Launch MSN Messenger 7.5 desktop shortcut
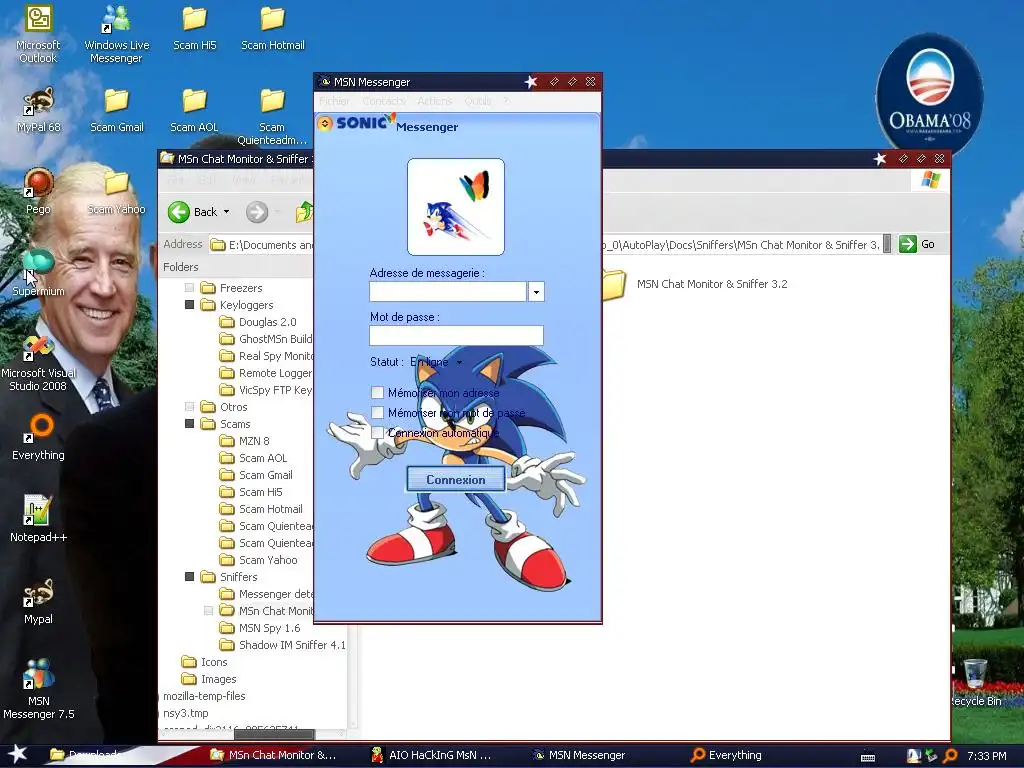The width and height of the screenshot is (1024, 768). click(x=39, y=689)
